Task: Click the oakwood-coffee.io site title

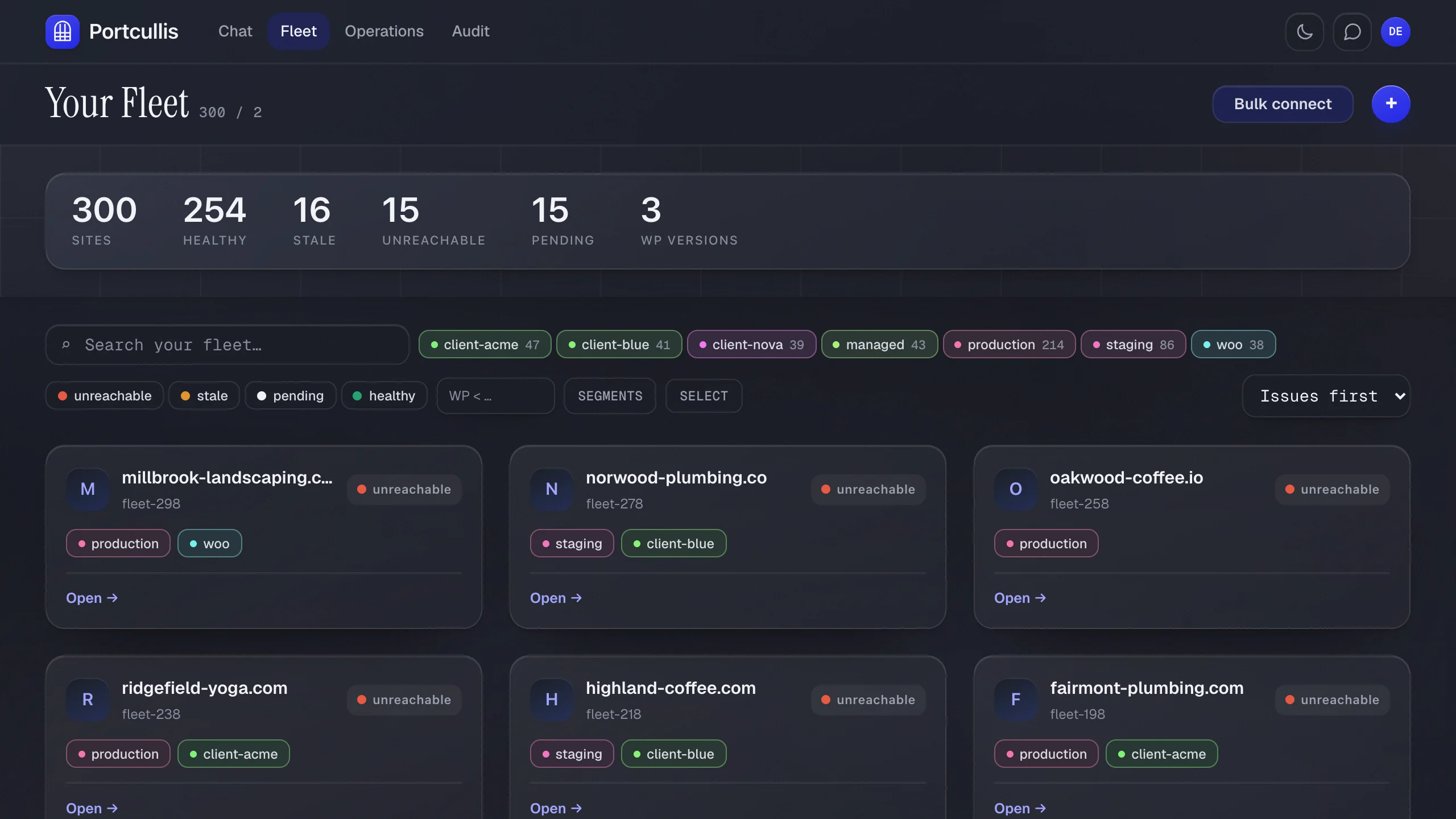Action: 1127,478
